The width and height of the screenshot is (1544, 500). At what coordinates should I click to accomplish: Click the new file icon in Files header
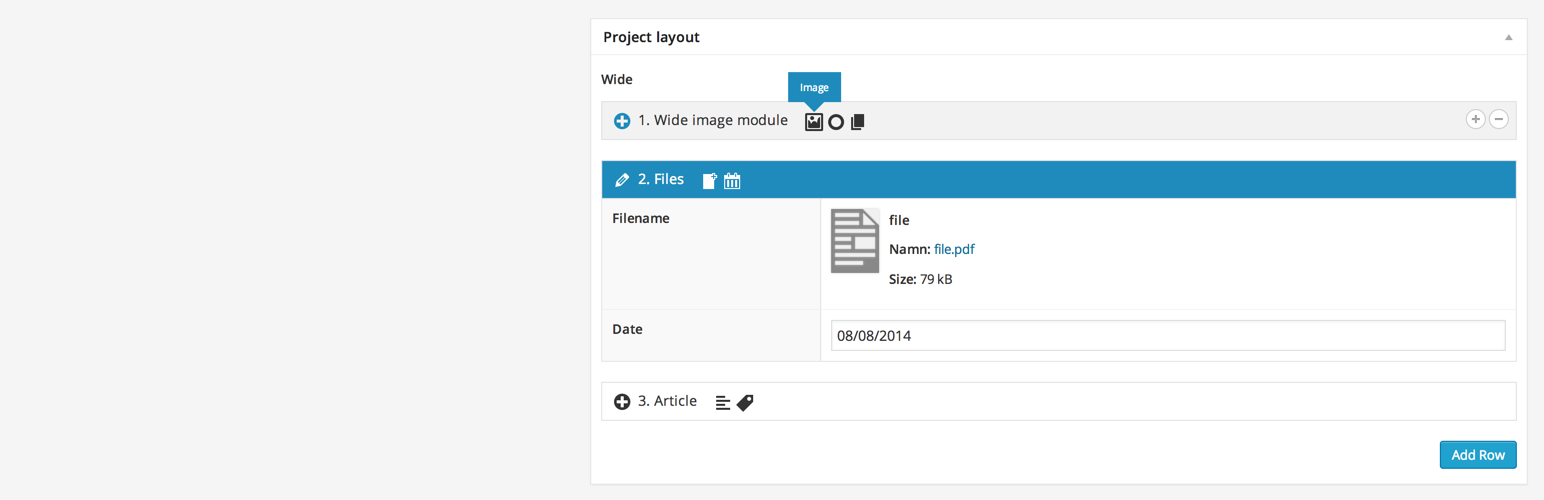pyautogui.click(x=710, y=180)
